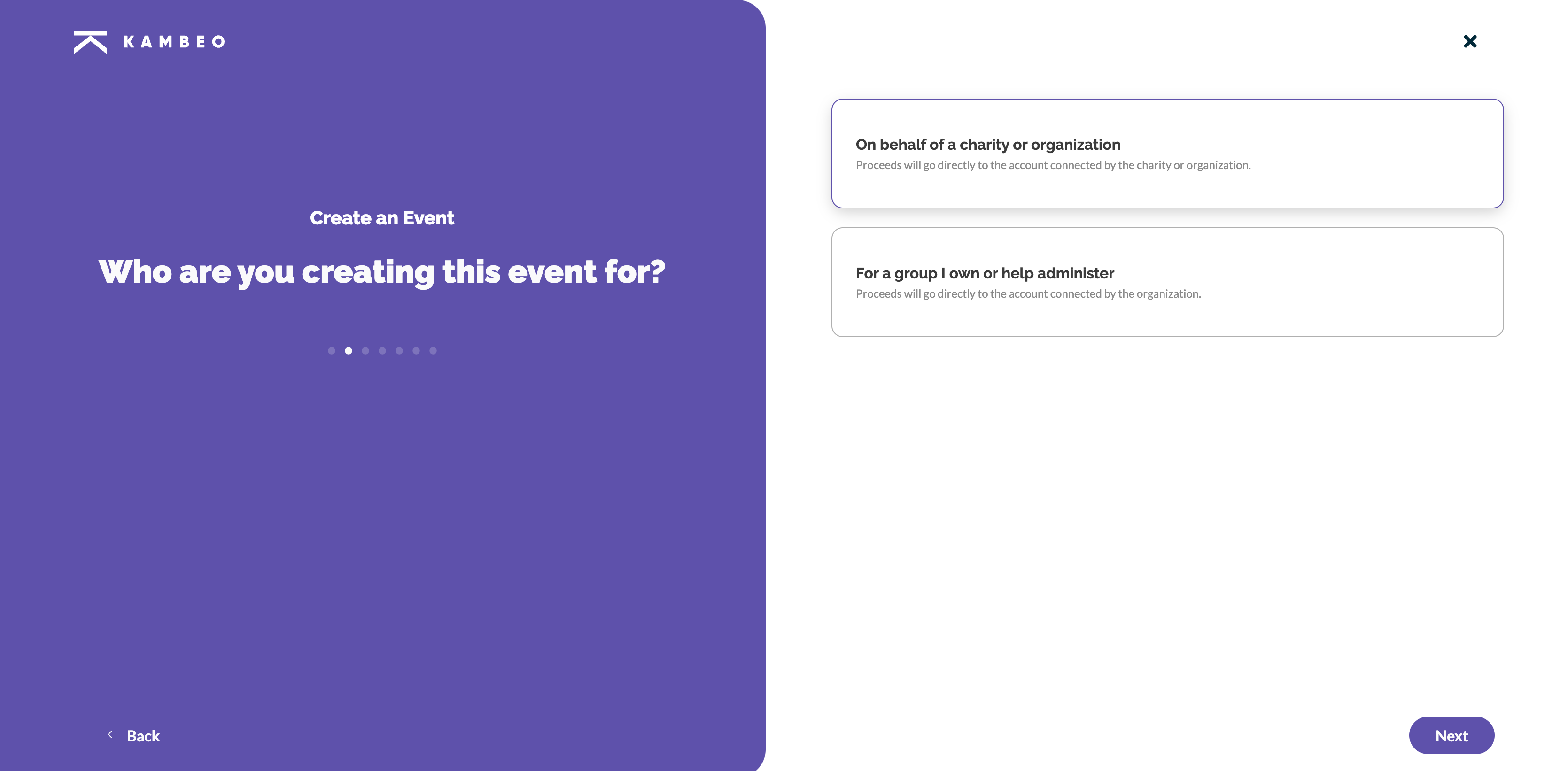This screenshot has height=771, width=1568.
Task: Click 'Who are you creating this event for?' heading
Action: [382, 271]
